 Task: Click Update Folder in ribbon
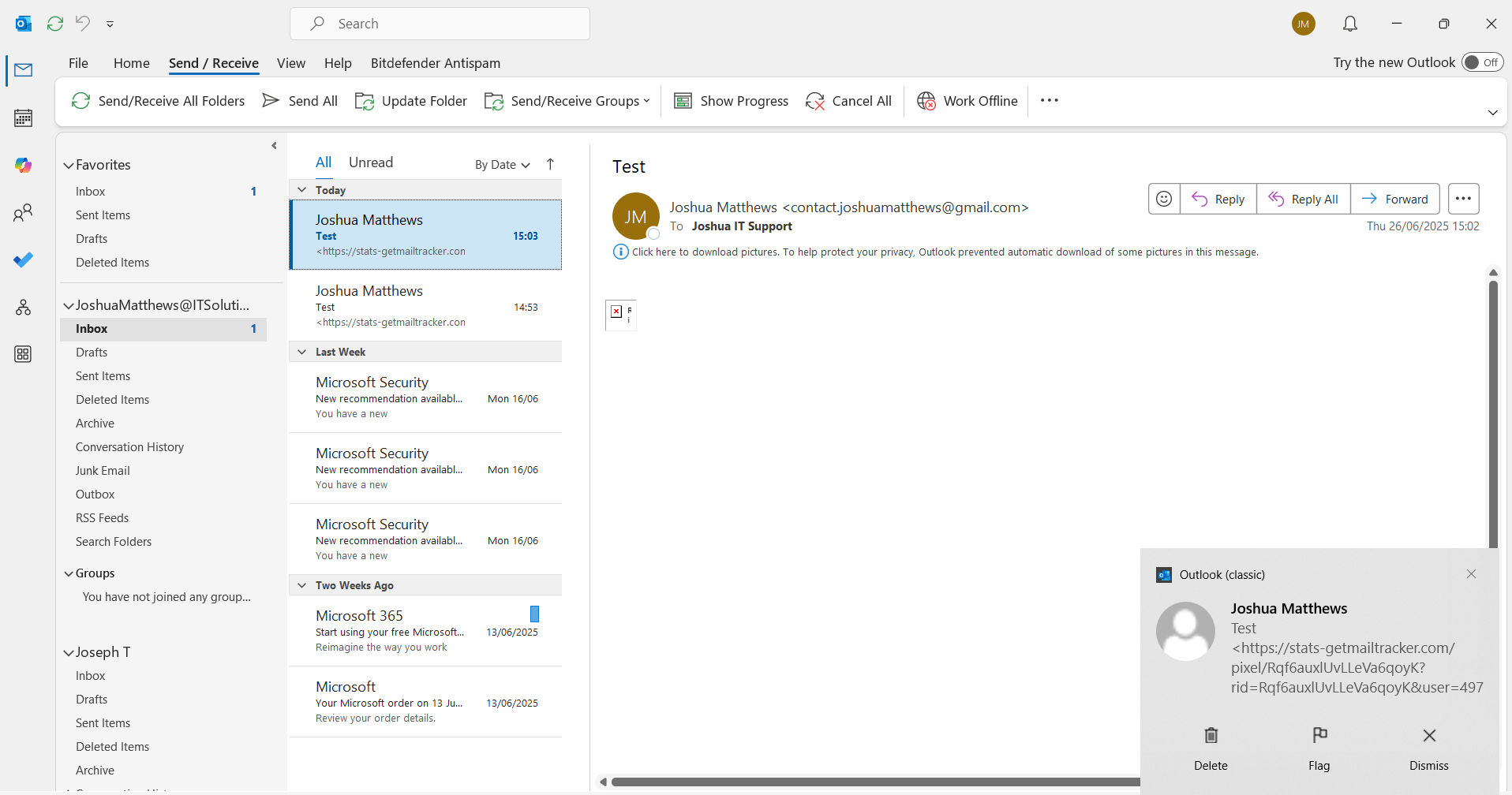click(x=411, y=101)
